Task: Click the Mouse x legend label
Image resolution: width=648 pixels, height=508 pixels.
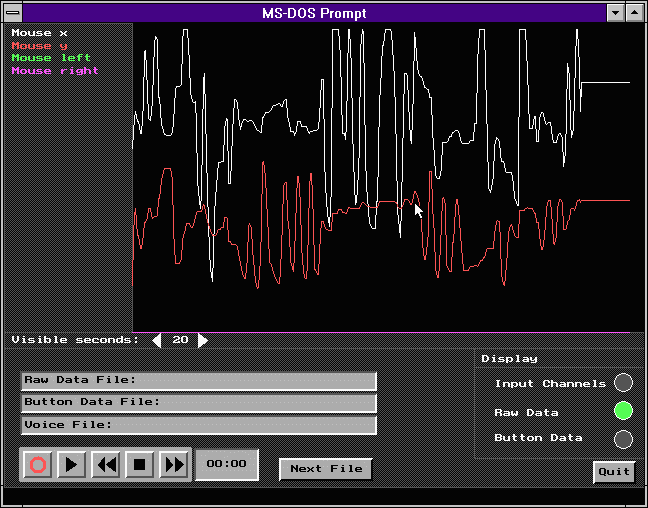Action: [x=39, y=33]
